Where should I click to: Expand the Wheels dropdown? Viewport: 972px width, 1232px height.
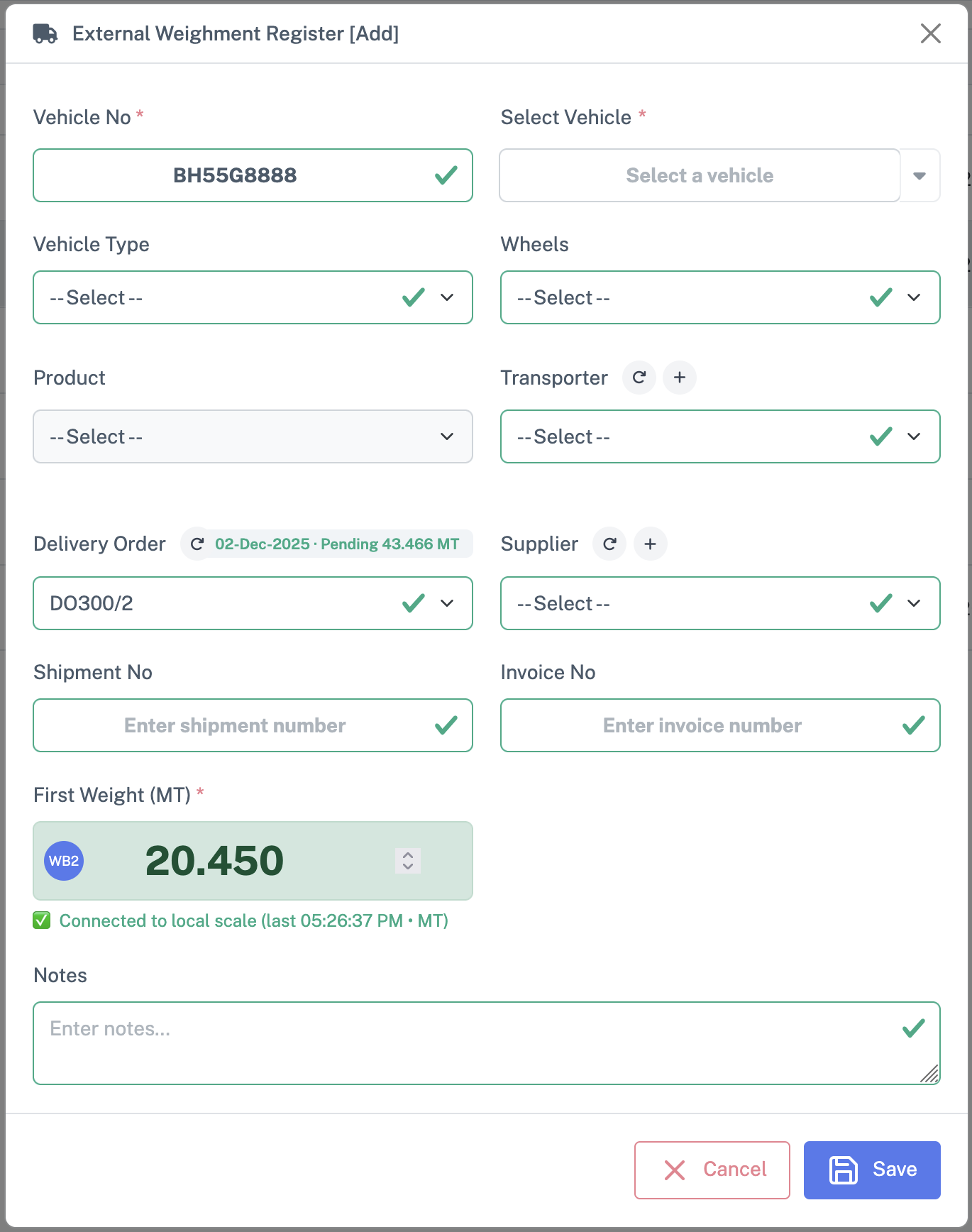(719, 297)
